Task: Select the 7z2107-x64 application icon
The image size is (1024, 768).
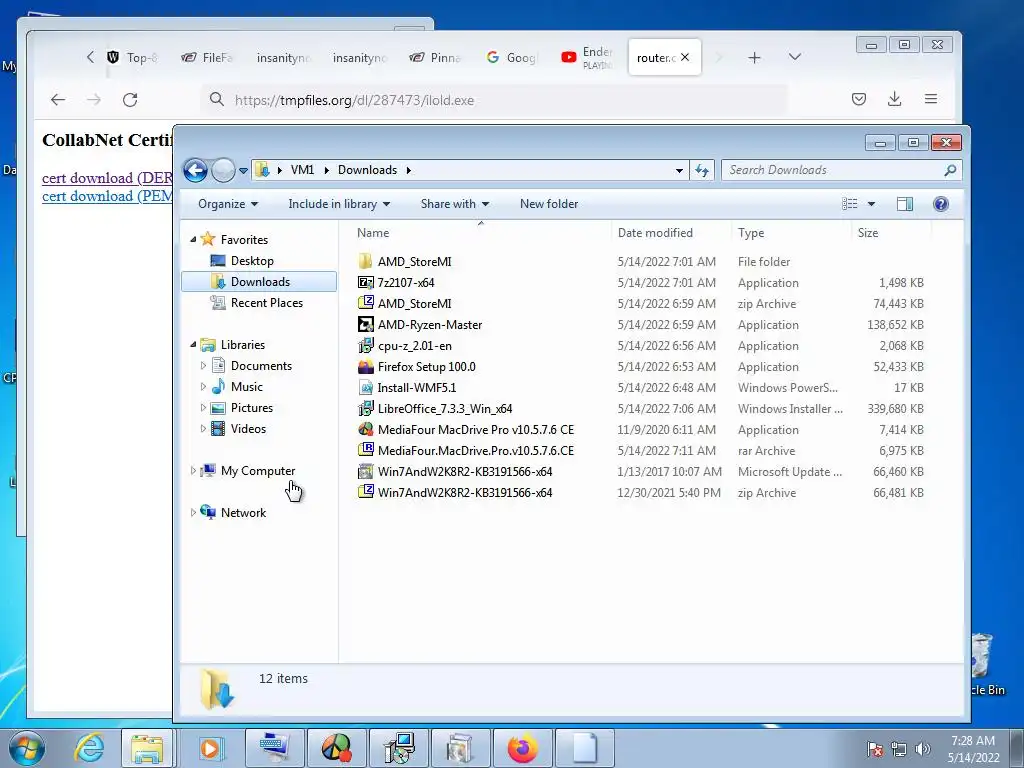Action: click(x=366, y=282)
